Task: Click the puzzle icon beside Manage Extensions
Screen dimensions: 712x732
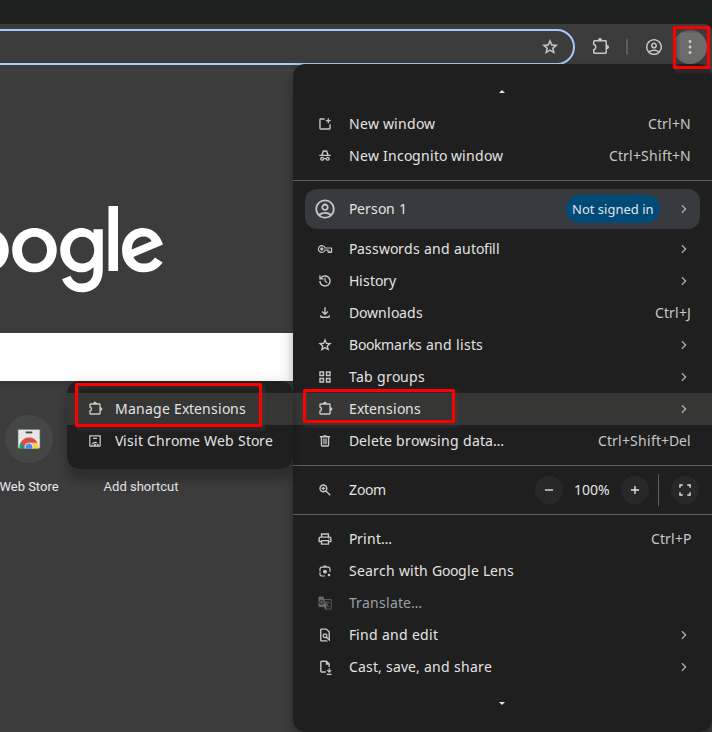Action: coord(95,409)
